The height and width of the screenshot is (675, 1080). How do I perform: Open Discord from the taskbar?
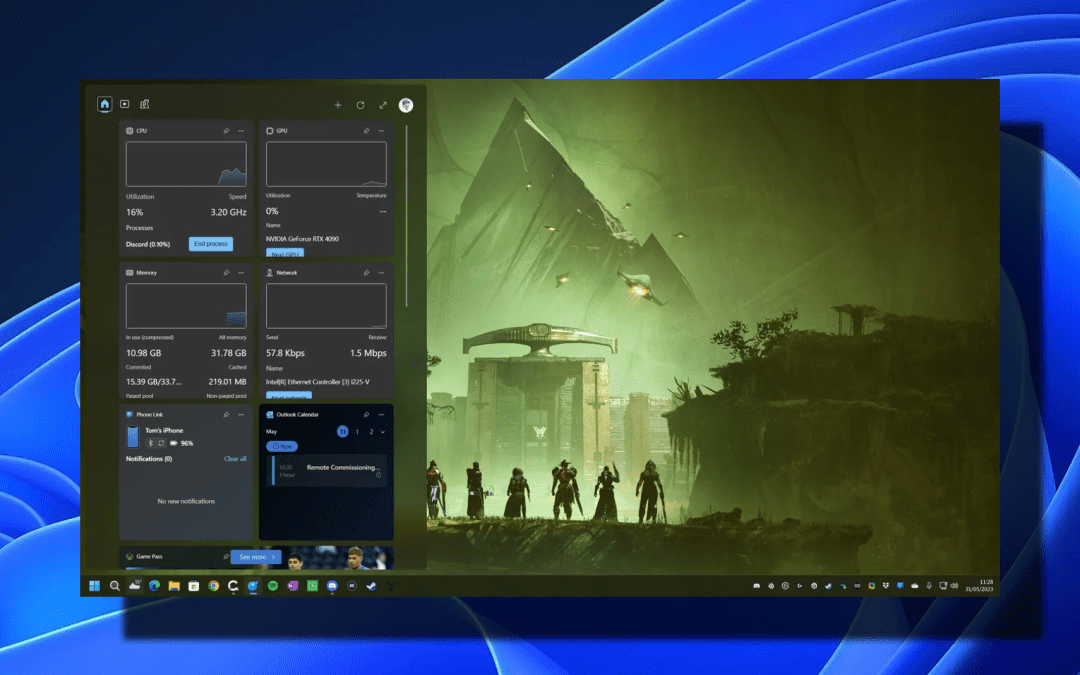coord(332,586)
